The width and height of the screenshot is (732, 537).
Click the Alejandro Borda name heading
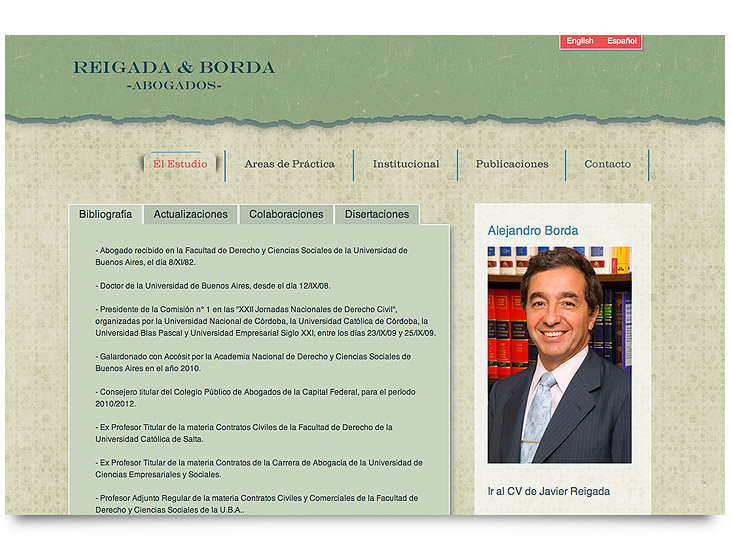tap(533, 230)
